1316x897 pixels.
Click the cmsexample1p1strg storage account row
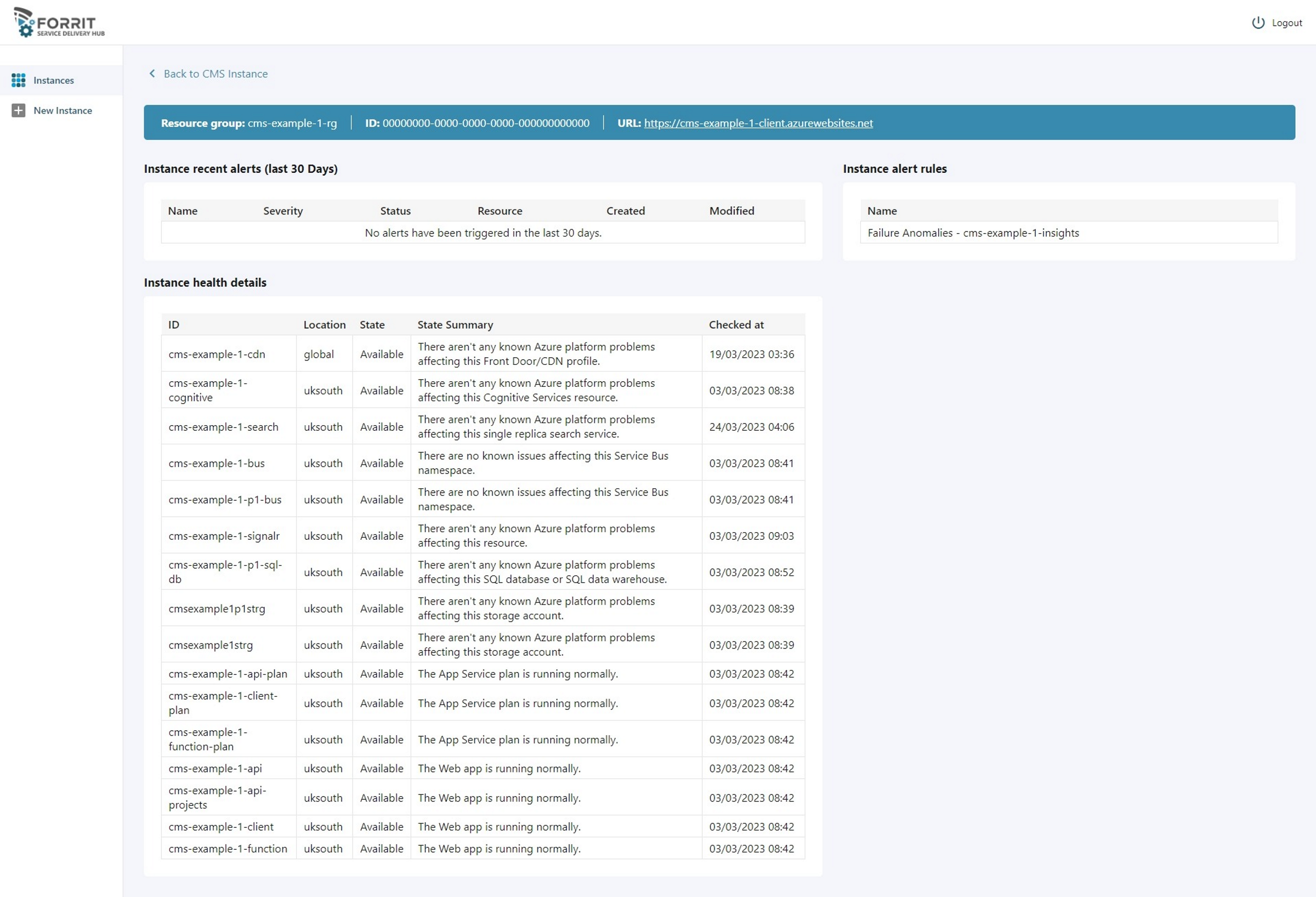click(x=216, y=608)
